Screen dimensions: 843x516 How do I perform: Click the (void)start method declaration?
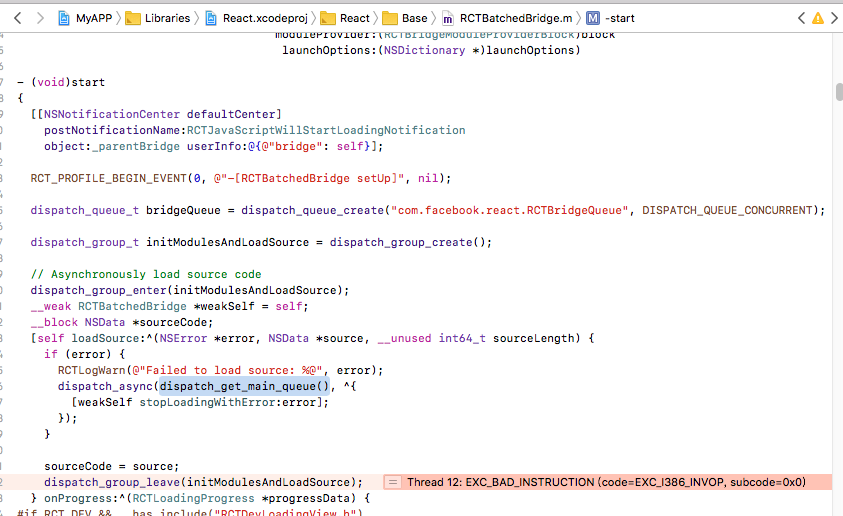coord(61,82)
